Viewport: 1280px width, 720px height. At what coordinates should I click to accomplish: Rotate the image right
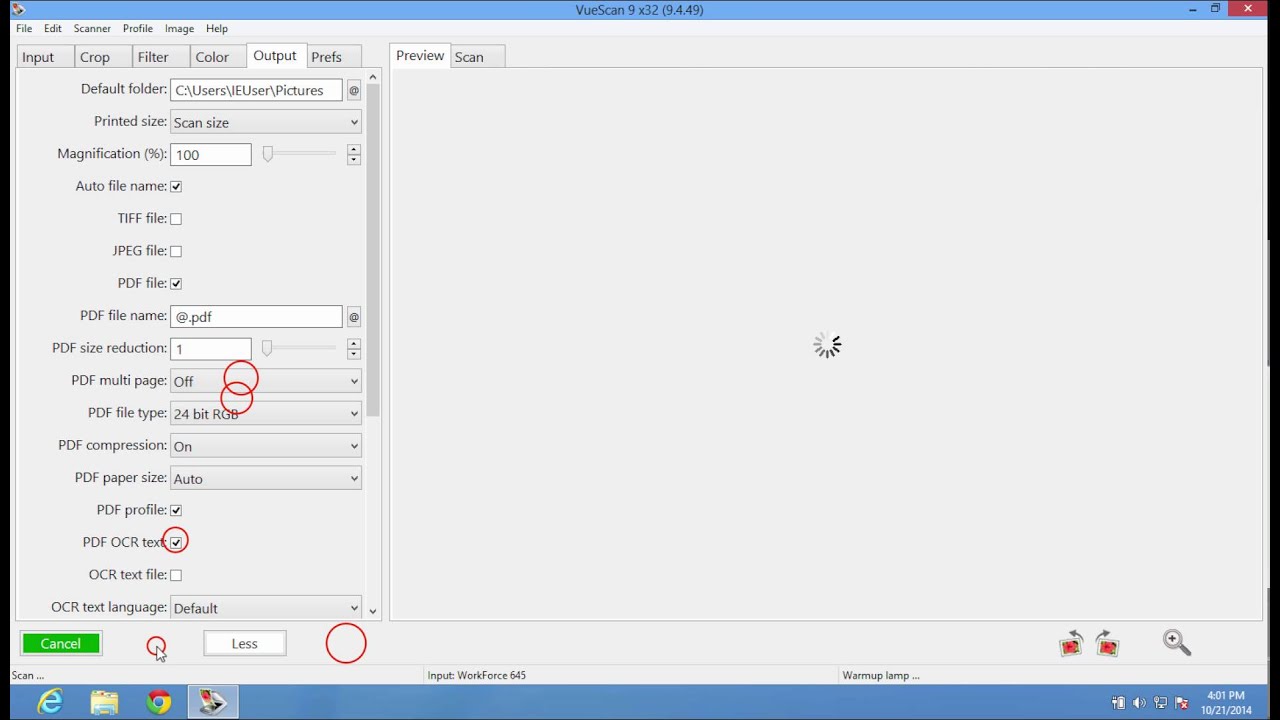(1107, 643)
